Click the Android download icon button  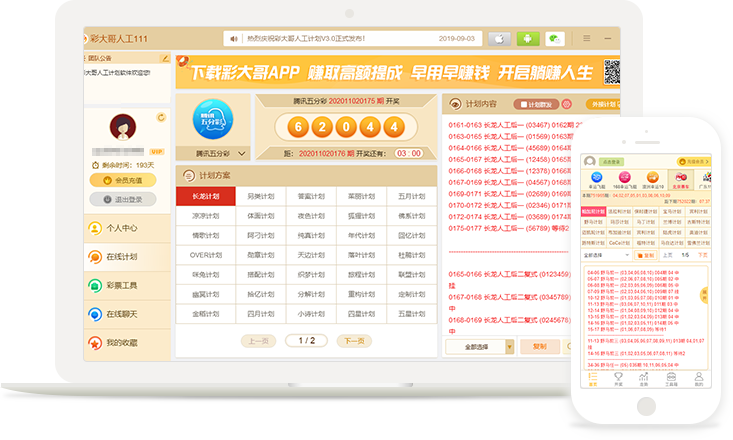coord(528,39)
